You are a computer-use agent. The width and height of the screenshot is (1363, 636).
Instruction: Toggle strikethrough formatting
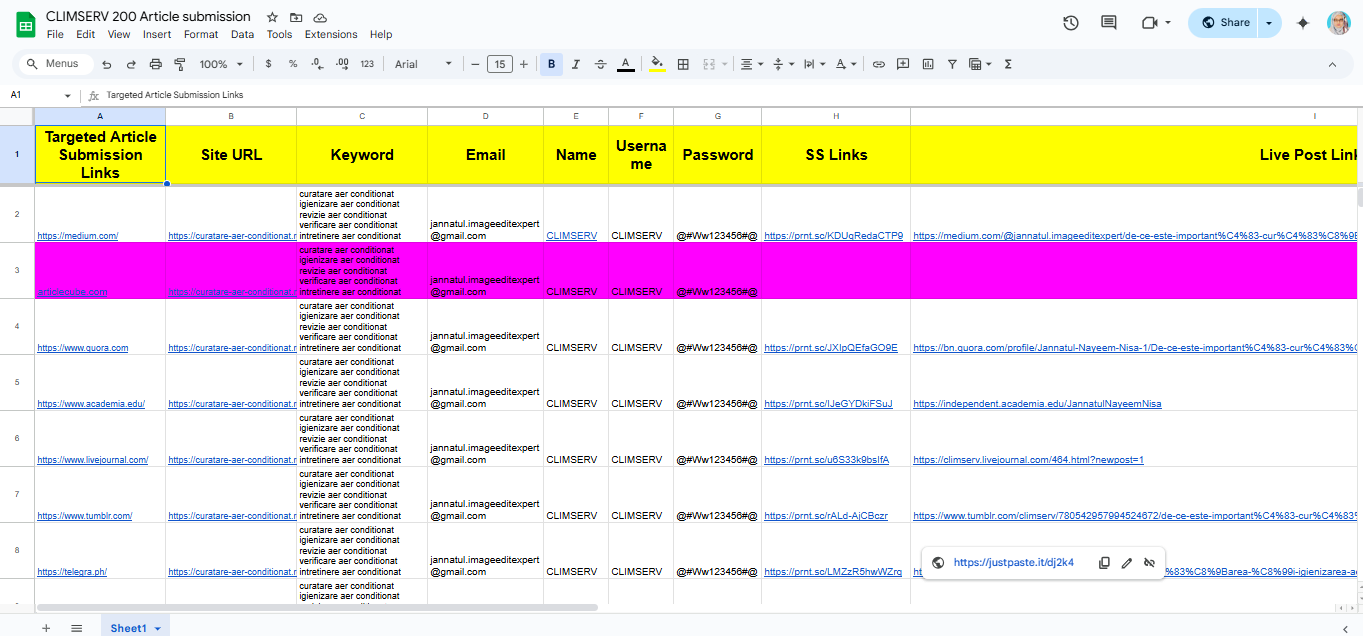pos(600,63)
